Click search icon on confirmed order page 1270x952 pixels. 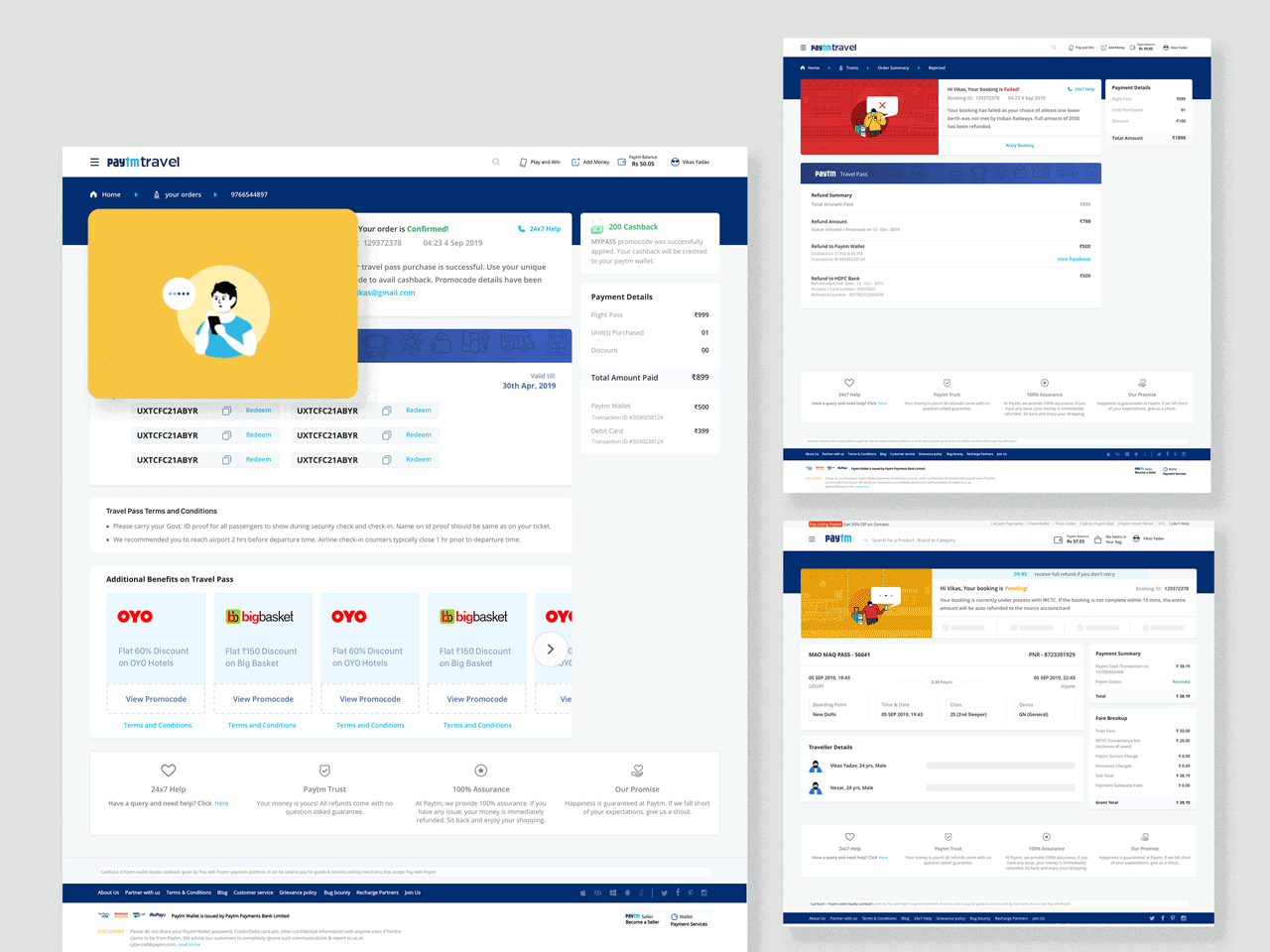(496, 162)
